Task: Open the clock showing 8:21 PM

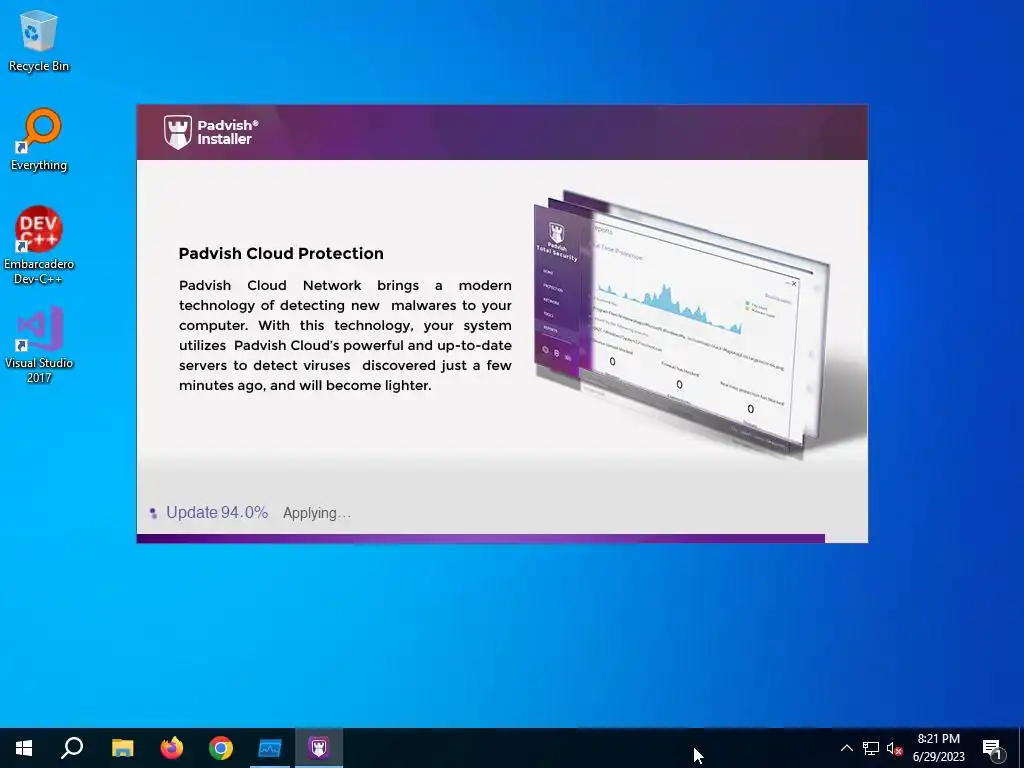Action: (x=938, y=748)
